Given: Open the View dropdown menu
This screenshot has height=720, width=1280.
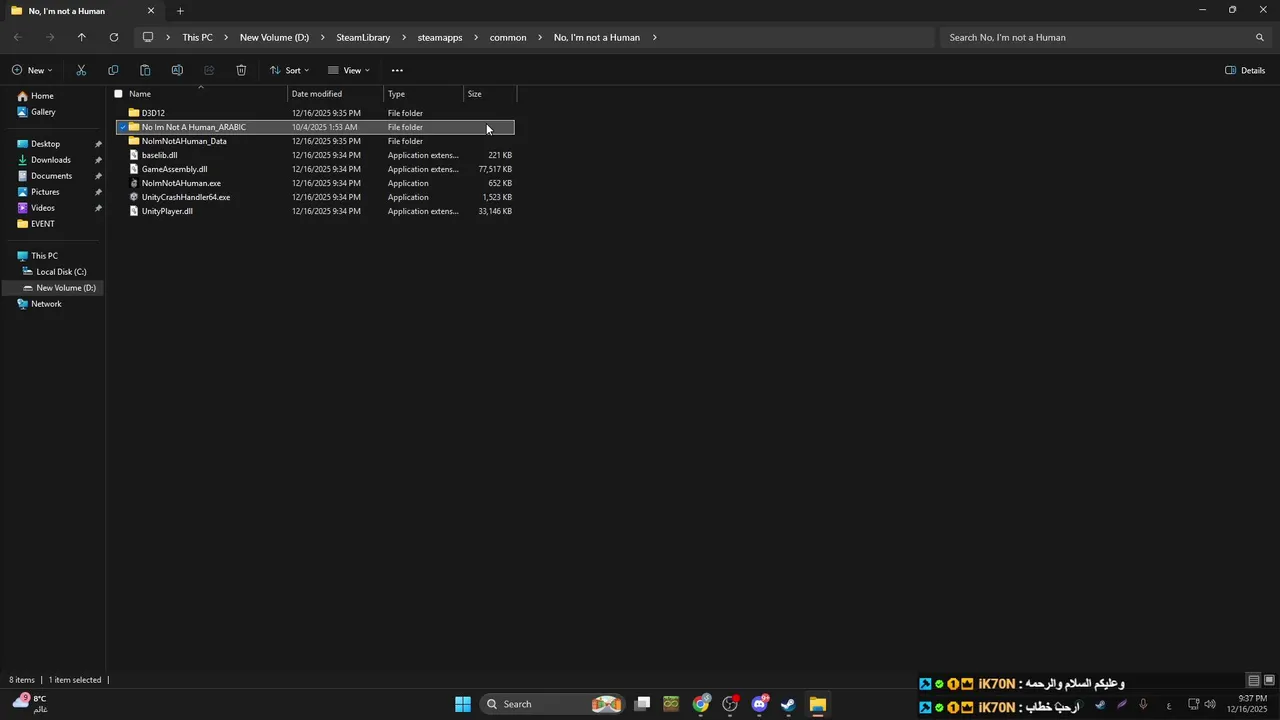Looking at the screenshot, I should coord(349,70).
